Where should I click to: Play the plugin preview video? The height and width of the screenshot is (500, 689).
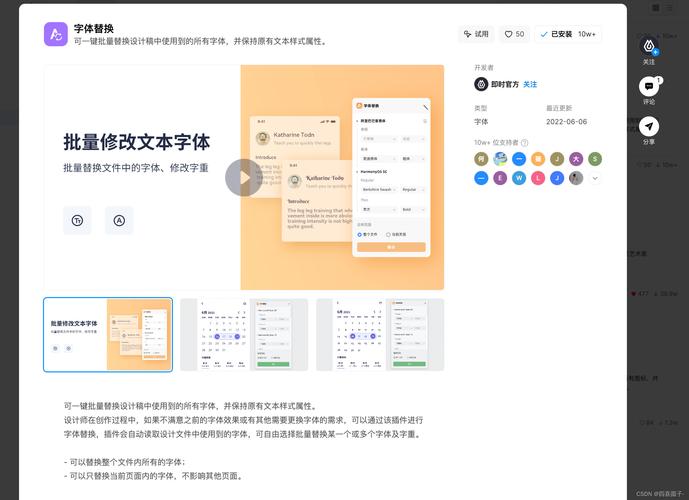[244, 178]
